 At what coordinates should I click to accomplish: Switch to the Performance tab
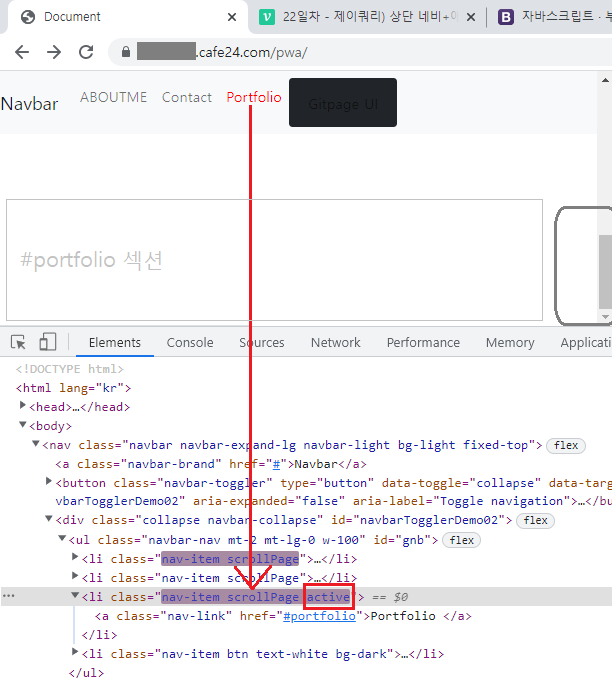point(423,342)
